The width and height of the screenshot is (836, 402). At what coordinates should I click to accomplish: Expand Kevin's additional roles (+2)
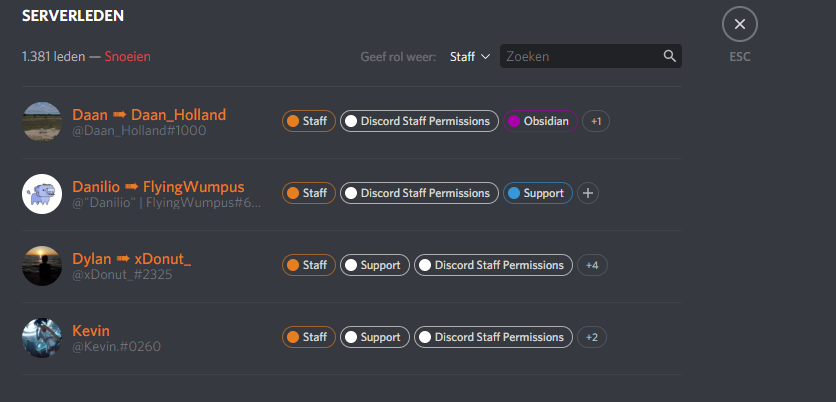pos(592,337)
